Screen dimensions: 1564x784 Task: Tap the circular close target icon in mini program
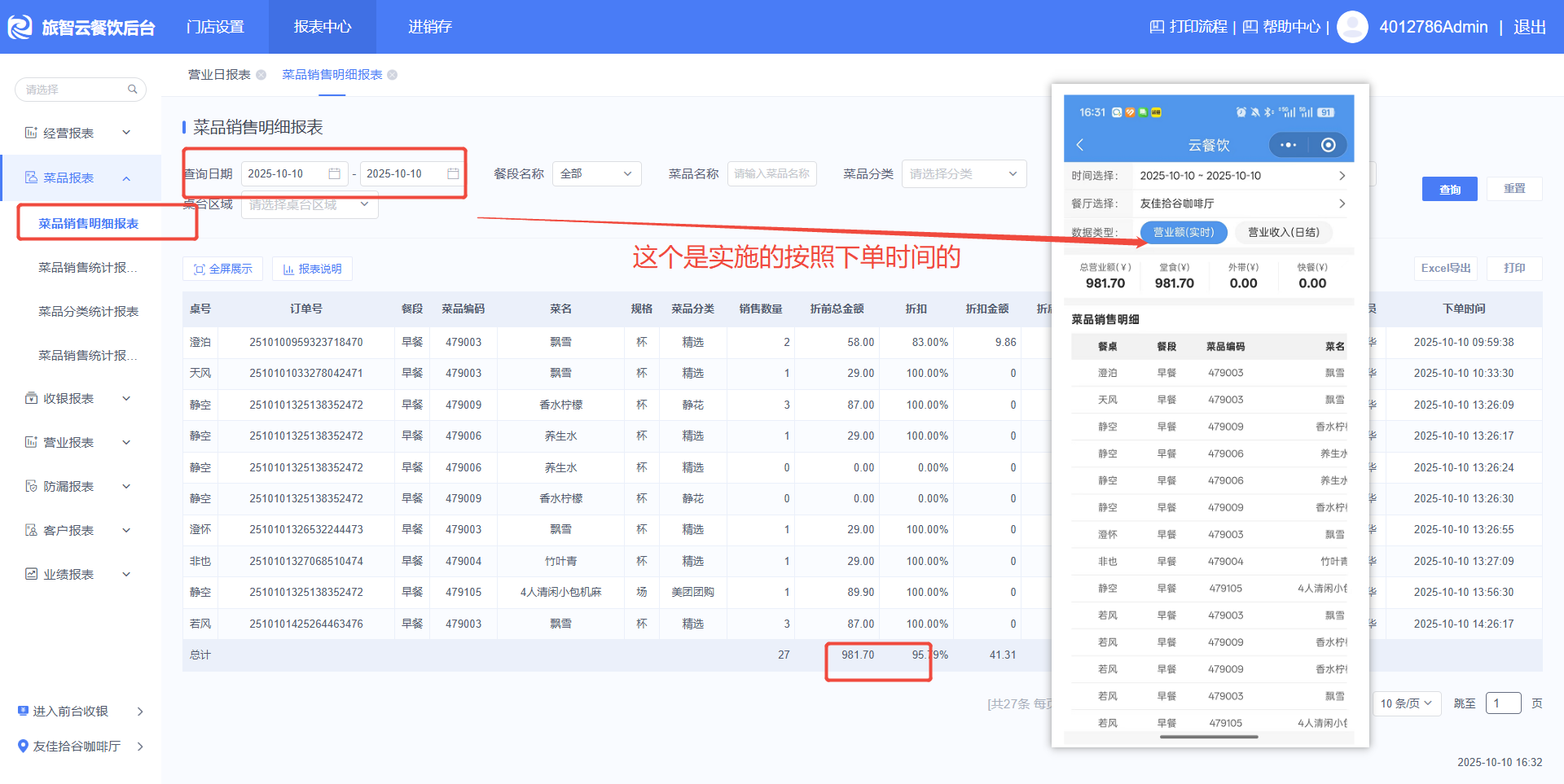tap(1328, 145)
